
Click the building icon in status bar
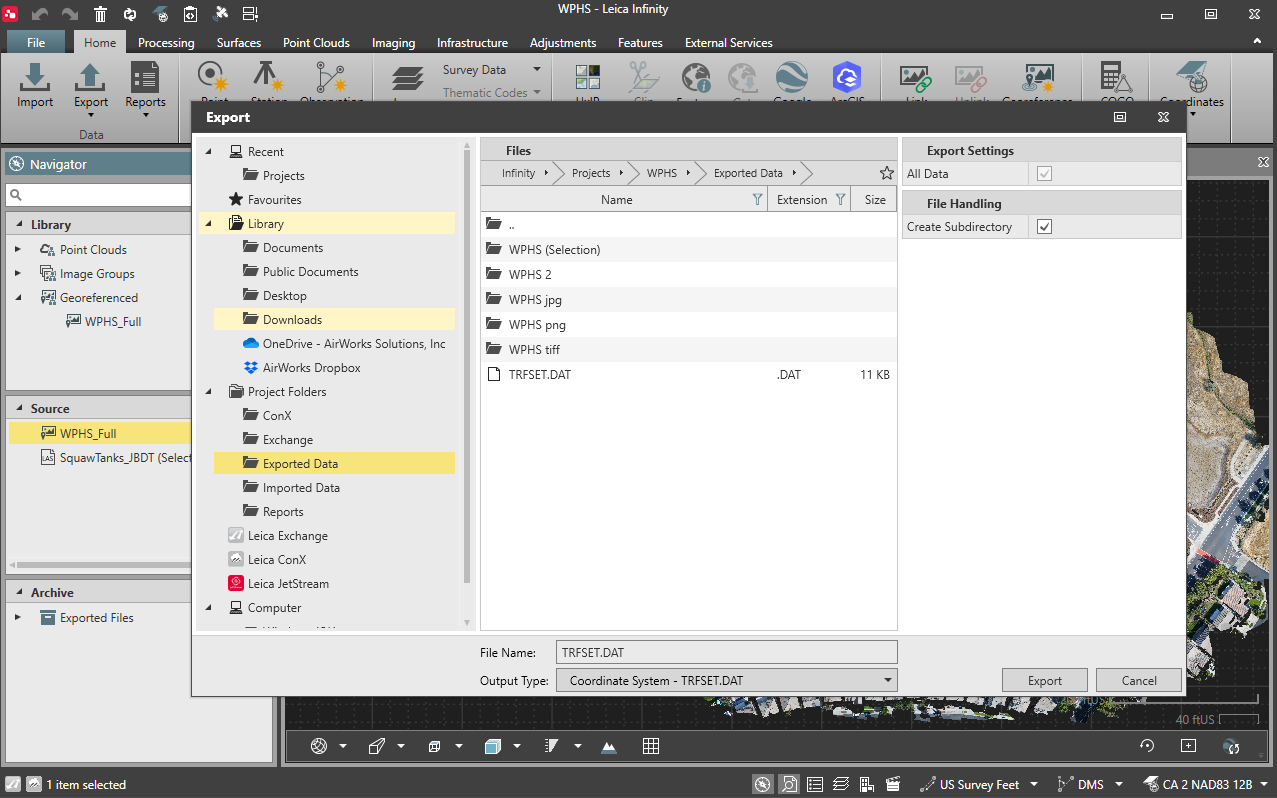(x=867, y=784)
